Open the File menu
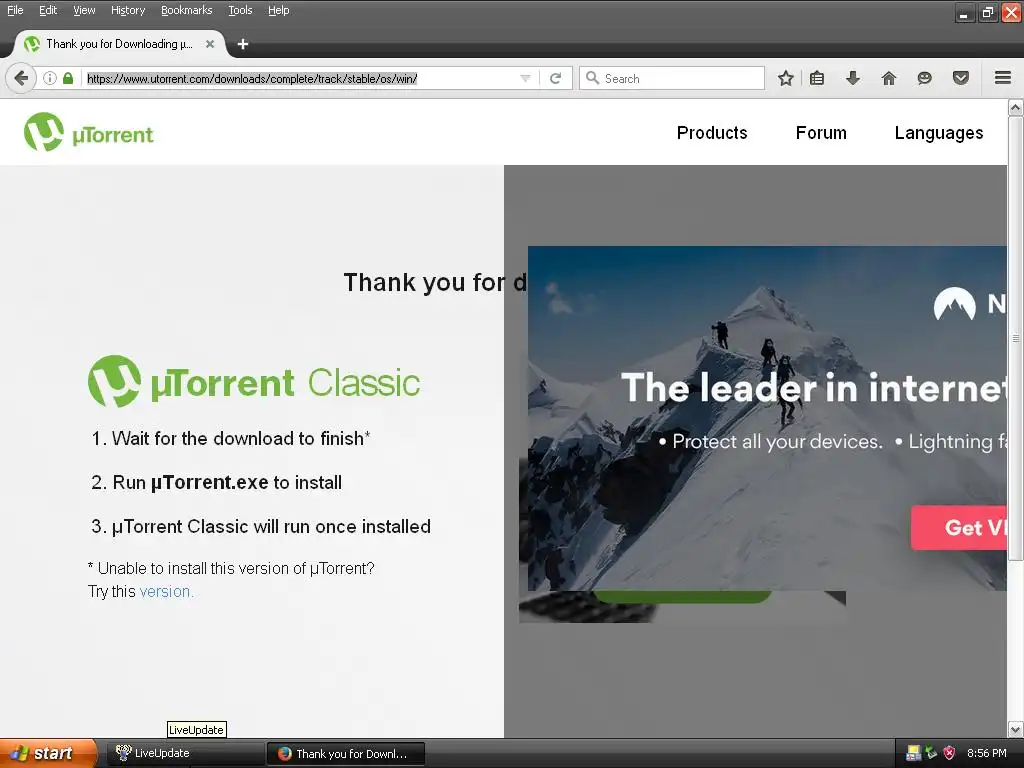 [15, 10]
